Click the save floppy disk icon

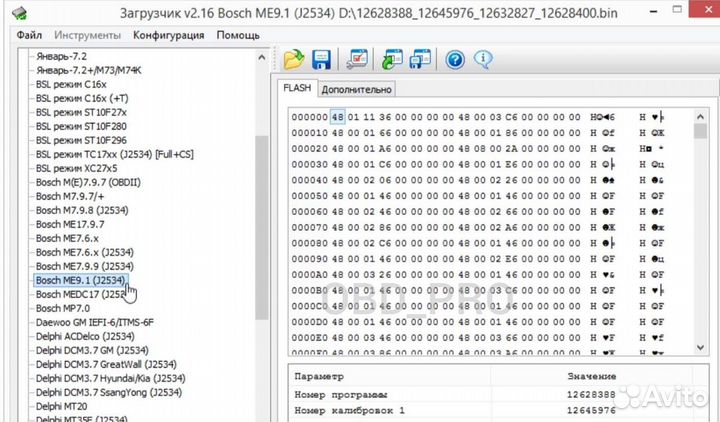coord(321,59)
